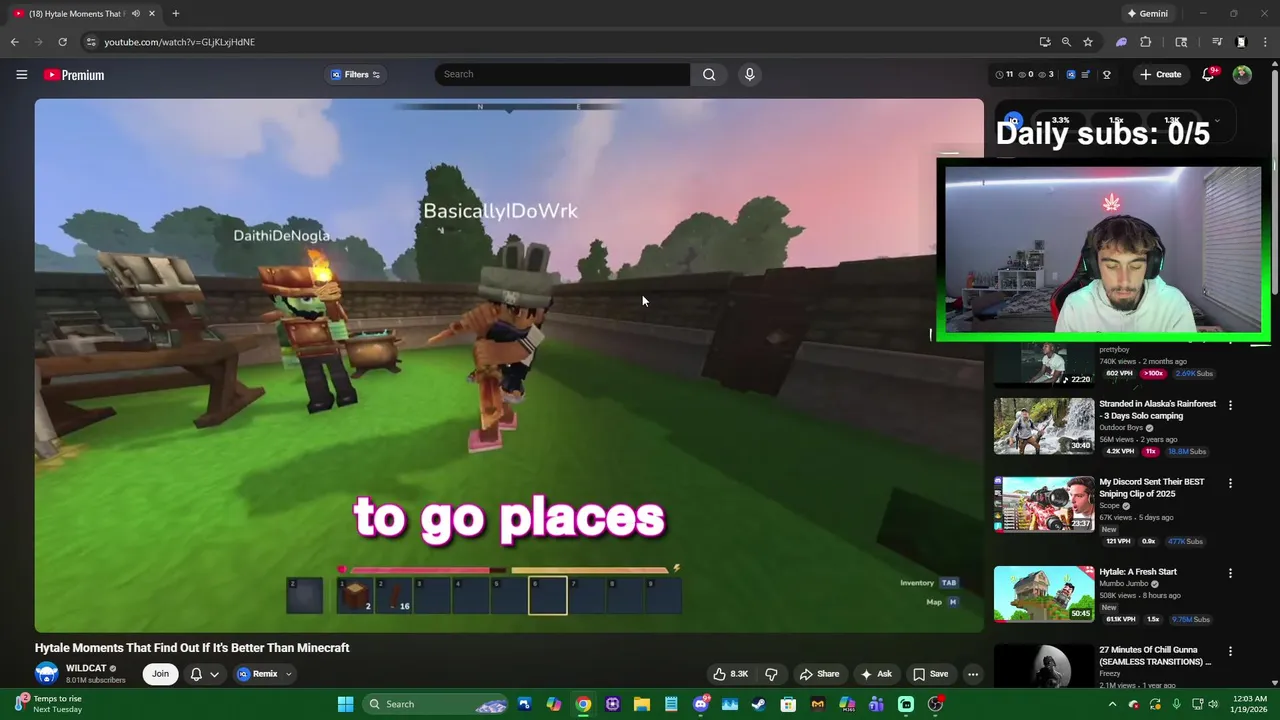Image resolution: width=1280 pixels, height=720 pixels.
Task: Open YouTube account avatar menu
Action: coord(1242,74)
